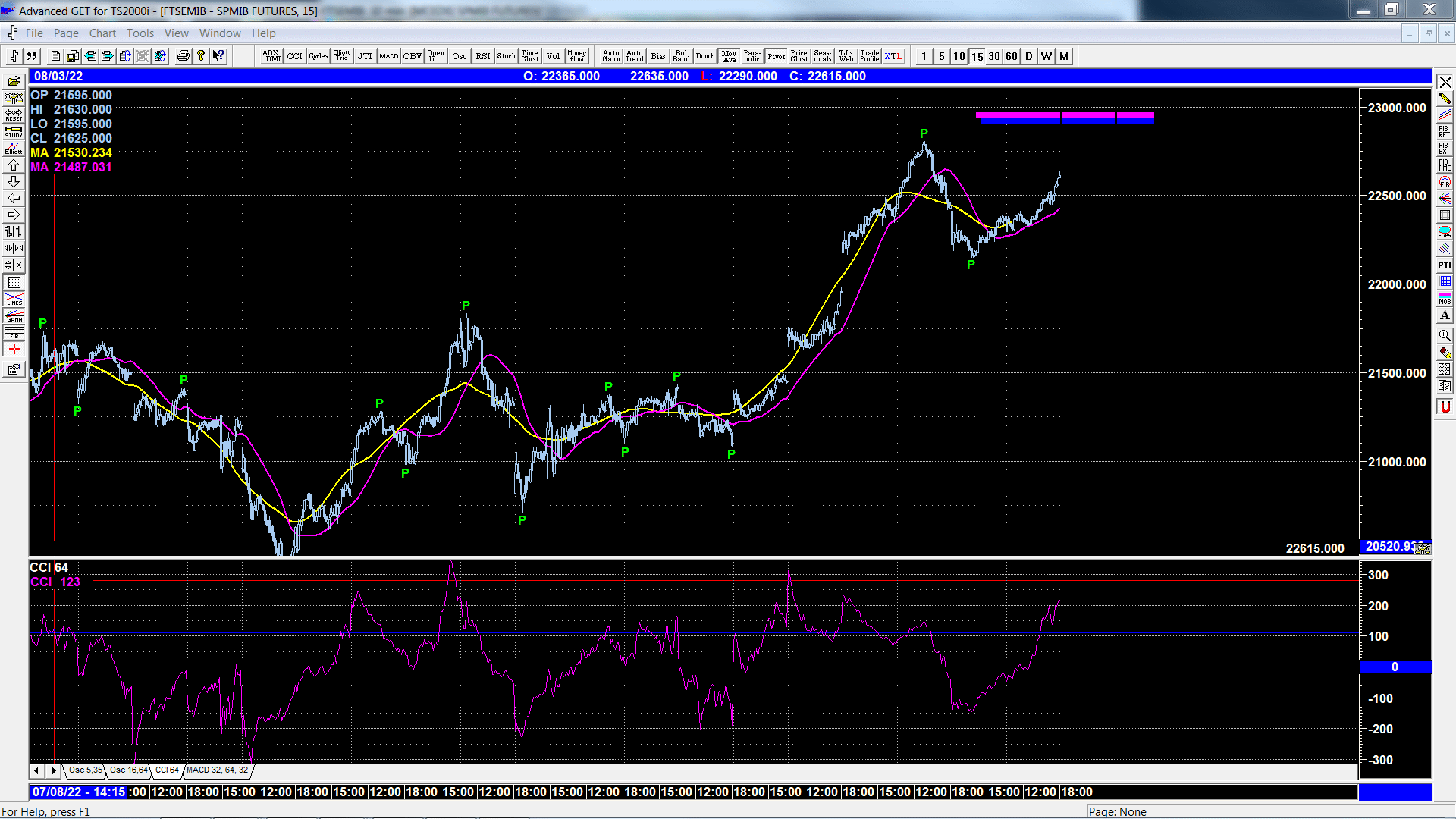Select the PTI tool
Image resolution: width=1456 pixels, height=819 pixels.
click(1445, 265)
